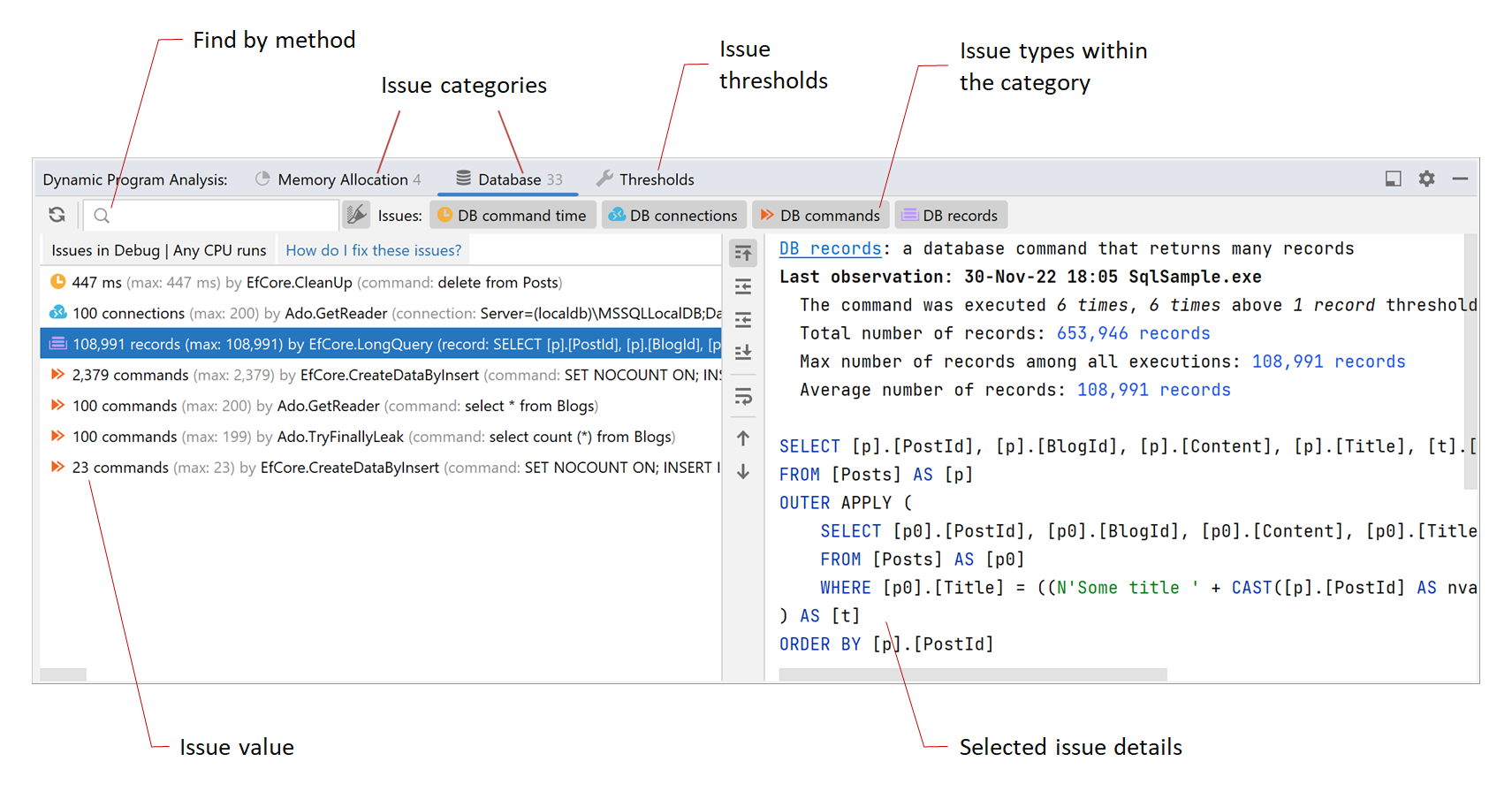Click 'How do I fix these issues?' link
Image resolution: width=1512 pixels, height=792 pixels.
(373, 251)
